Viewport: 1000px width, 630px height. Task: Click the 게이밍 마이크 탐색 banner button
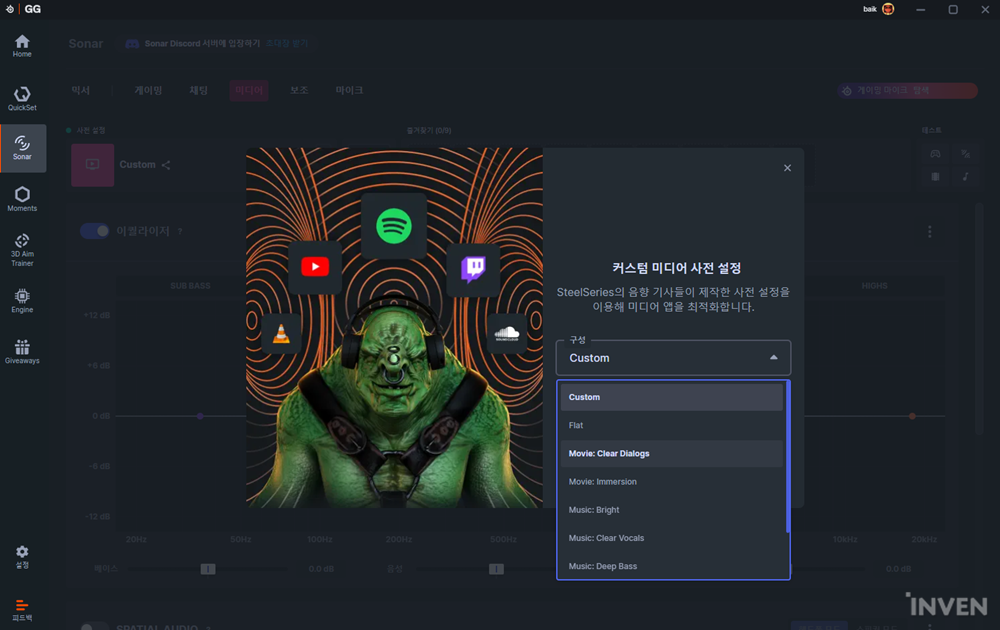click(907, 91)
